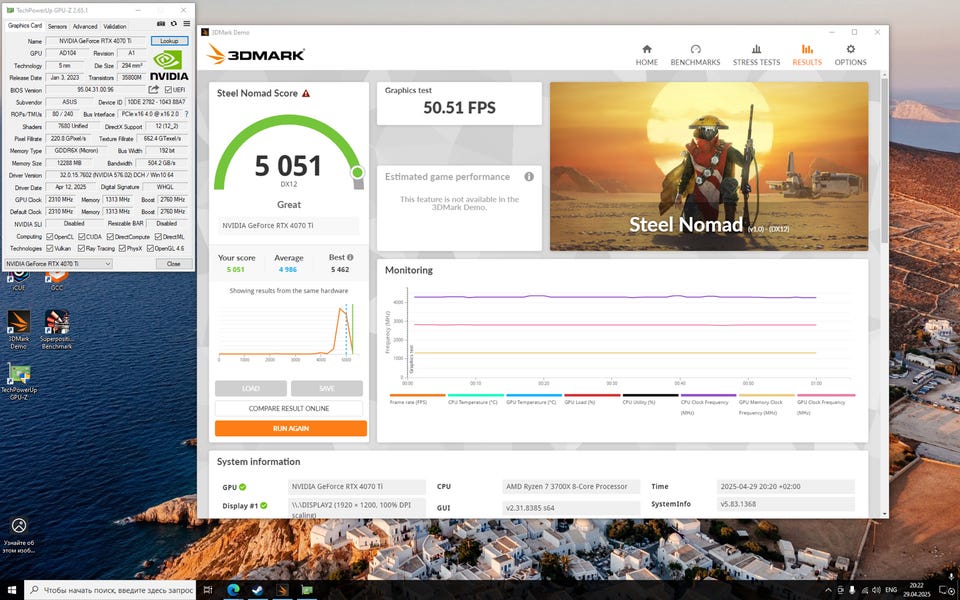Toggle the Frame rate (FPS) legend color
The width and height of the screenshot is (960, 600).
(417, 396)
